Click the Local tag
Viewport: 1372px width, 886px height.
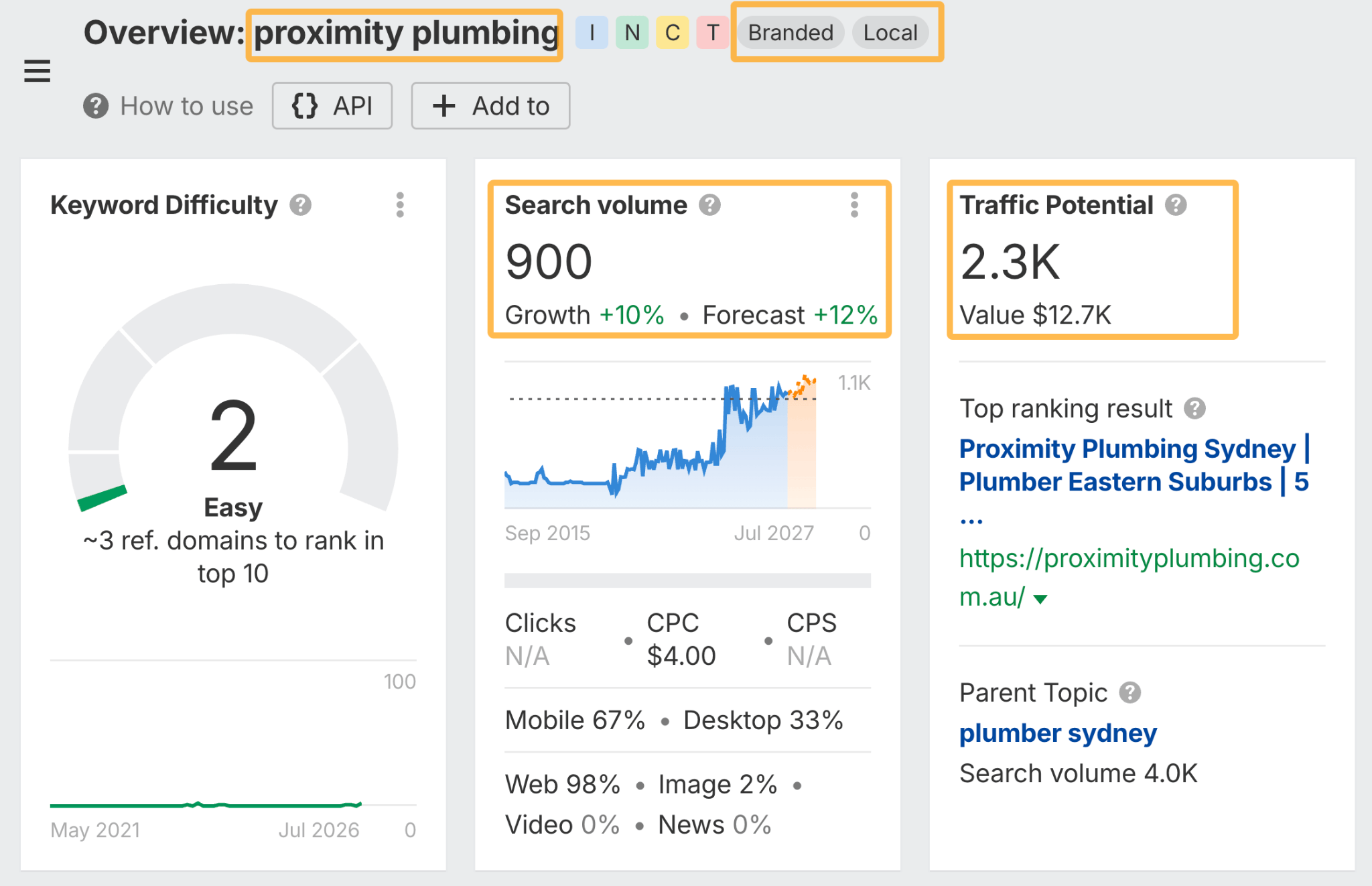point(890,33)
